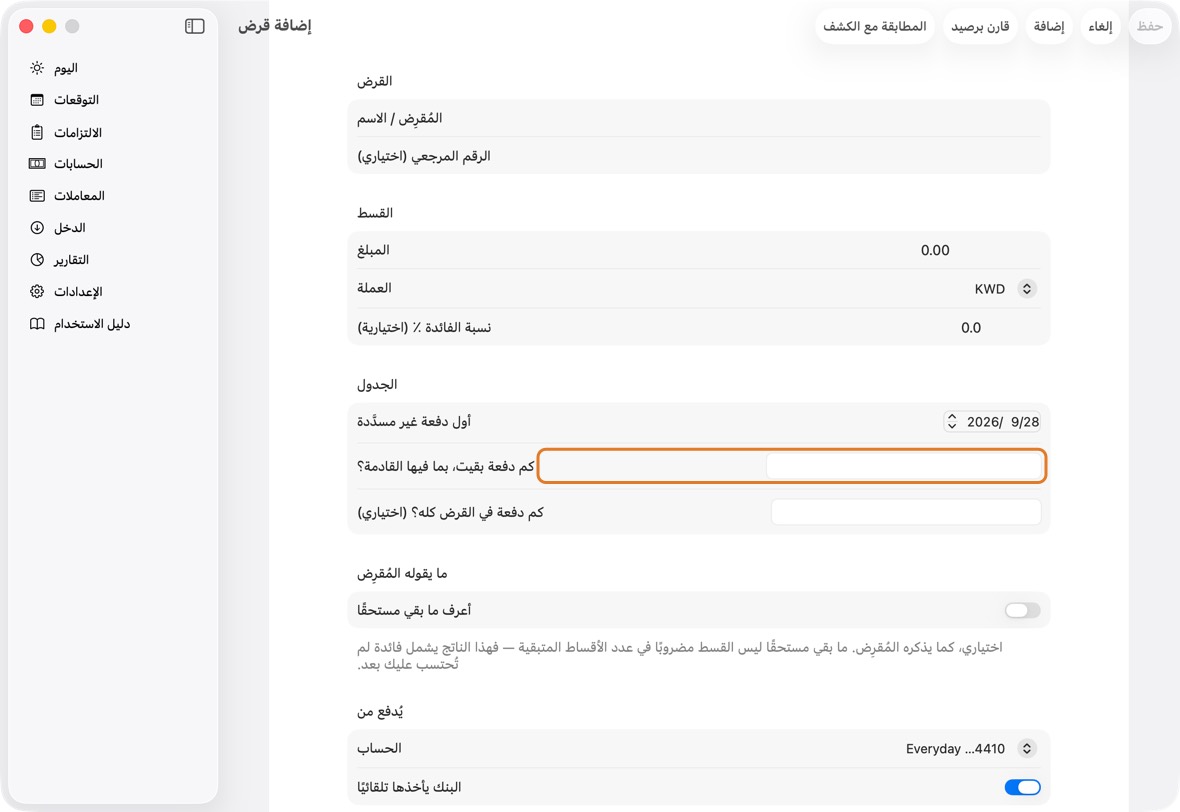Click the إلغاء button
The height and width of the screenshot is (812, 1180).
pyautogui.click(x=1100, y=26)
